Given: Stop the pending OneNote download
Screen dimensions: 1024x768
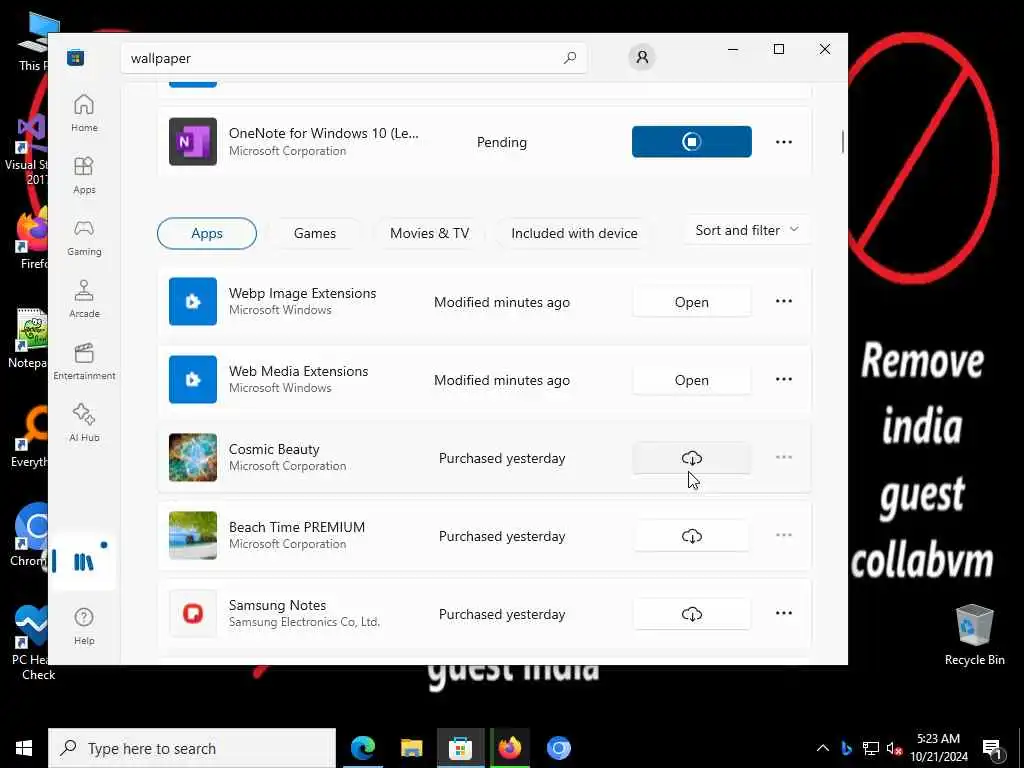Looking at the screenshot, I should (692, 142).
